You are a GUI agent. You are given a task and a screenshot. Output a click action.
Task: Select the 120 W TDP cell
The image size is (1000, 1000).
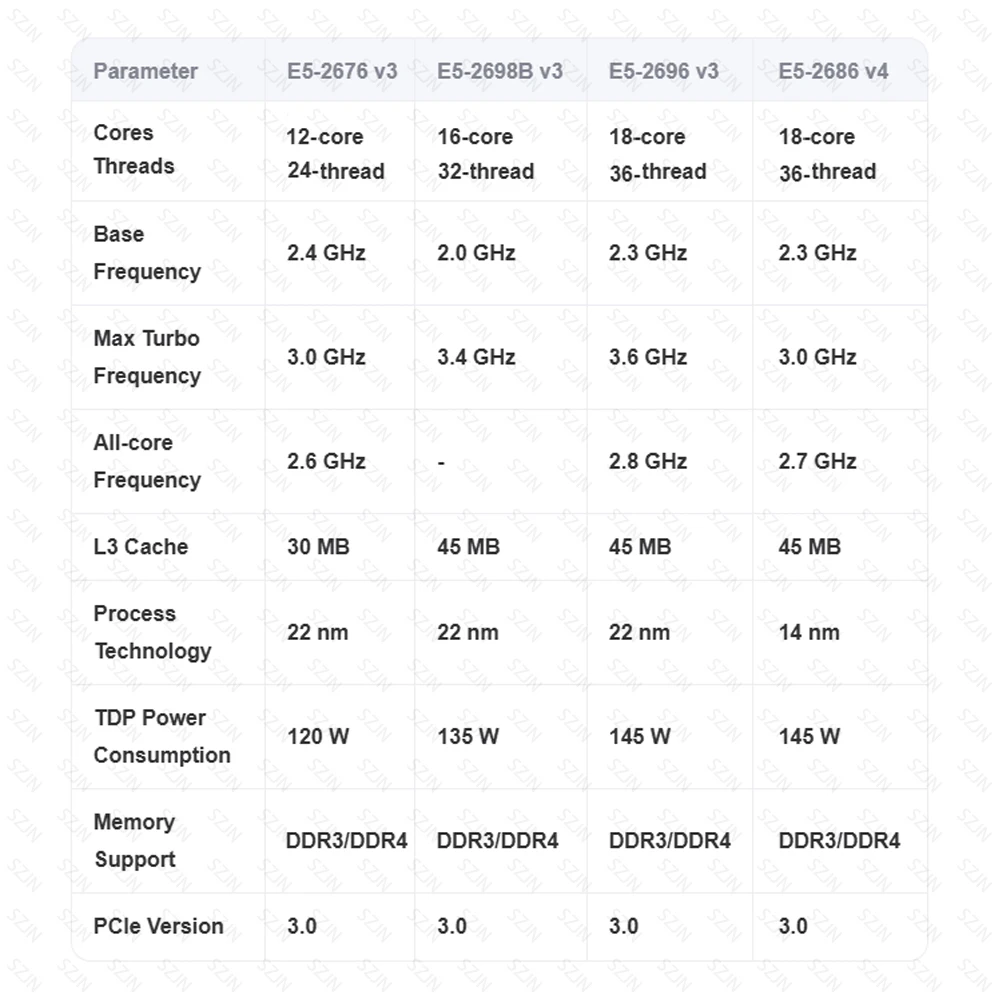[x=318, y=736]
